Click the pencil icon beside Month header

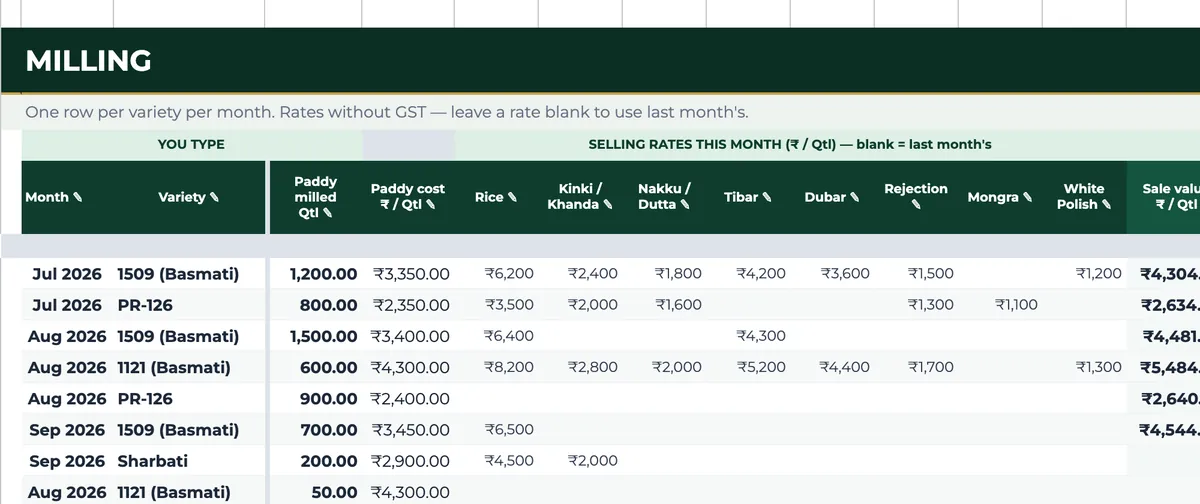click(79, 198)
